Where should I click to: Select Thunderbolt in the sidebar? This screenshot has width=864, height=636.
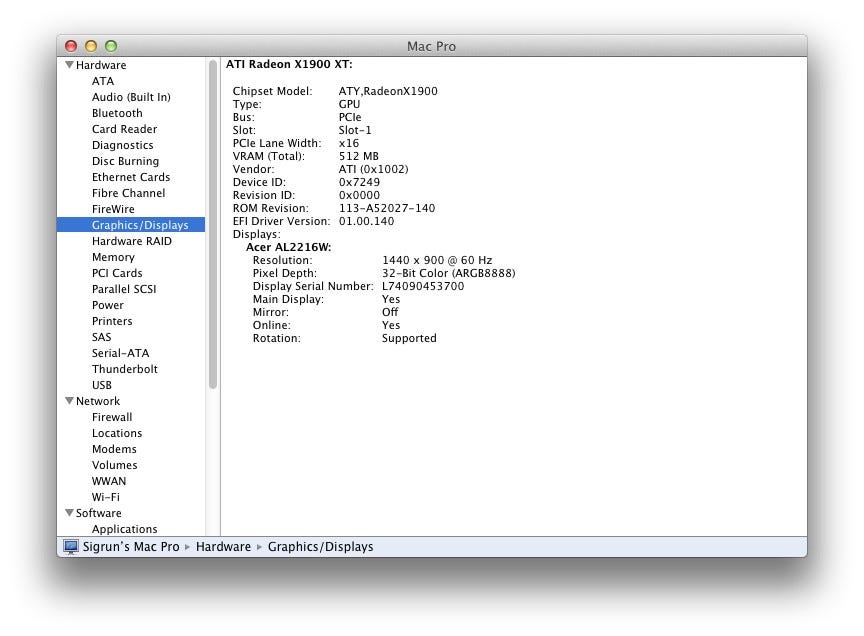124,369
